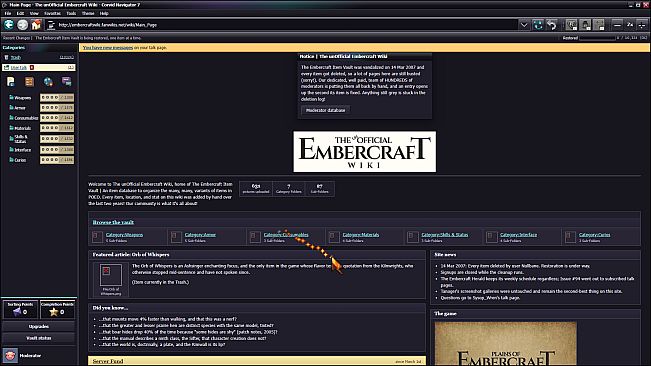Click the Moderator avatar picture

coord(10,356)
